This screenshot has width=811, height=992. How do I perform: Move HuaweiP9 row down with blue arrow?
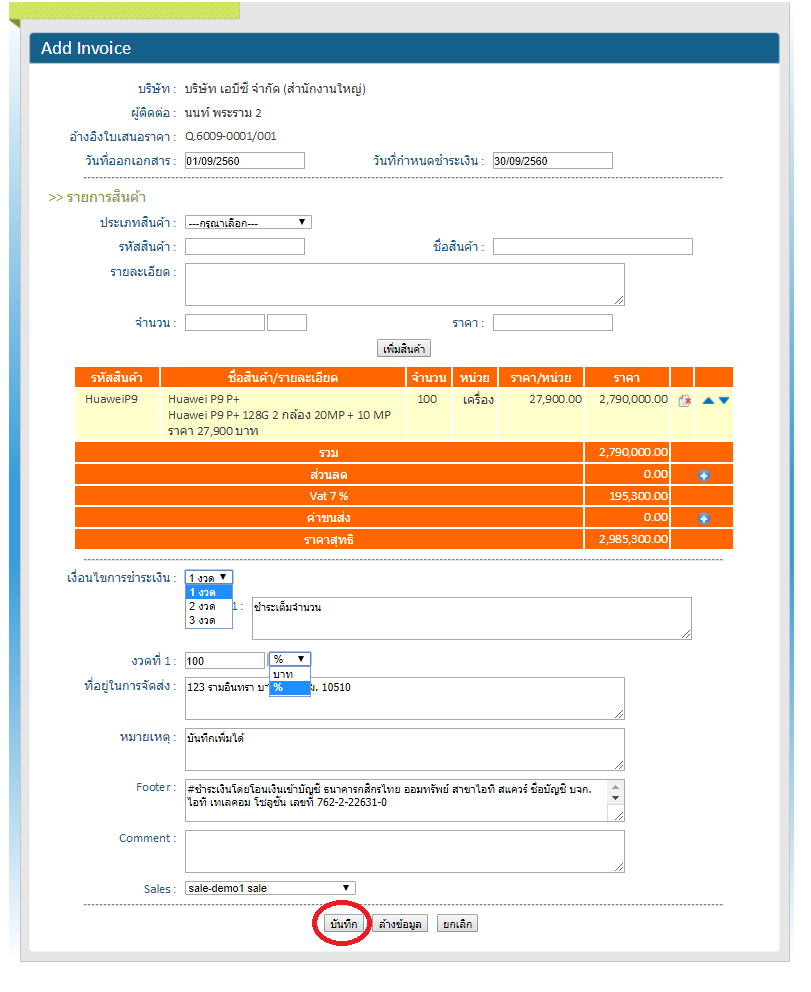tap(724, 400)
